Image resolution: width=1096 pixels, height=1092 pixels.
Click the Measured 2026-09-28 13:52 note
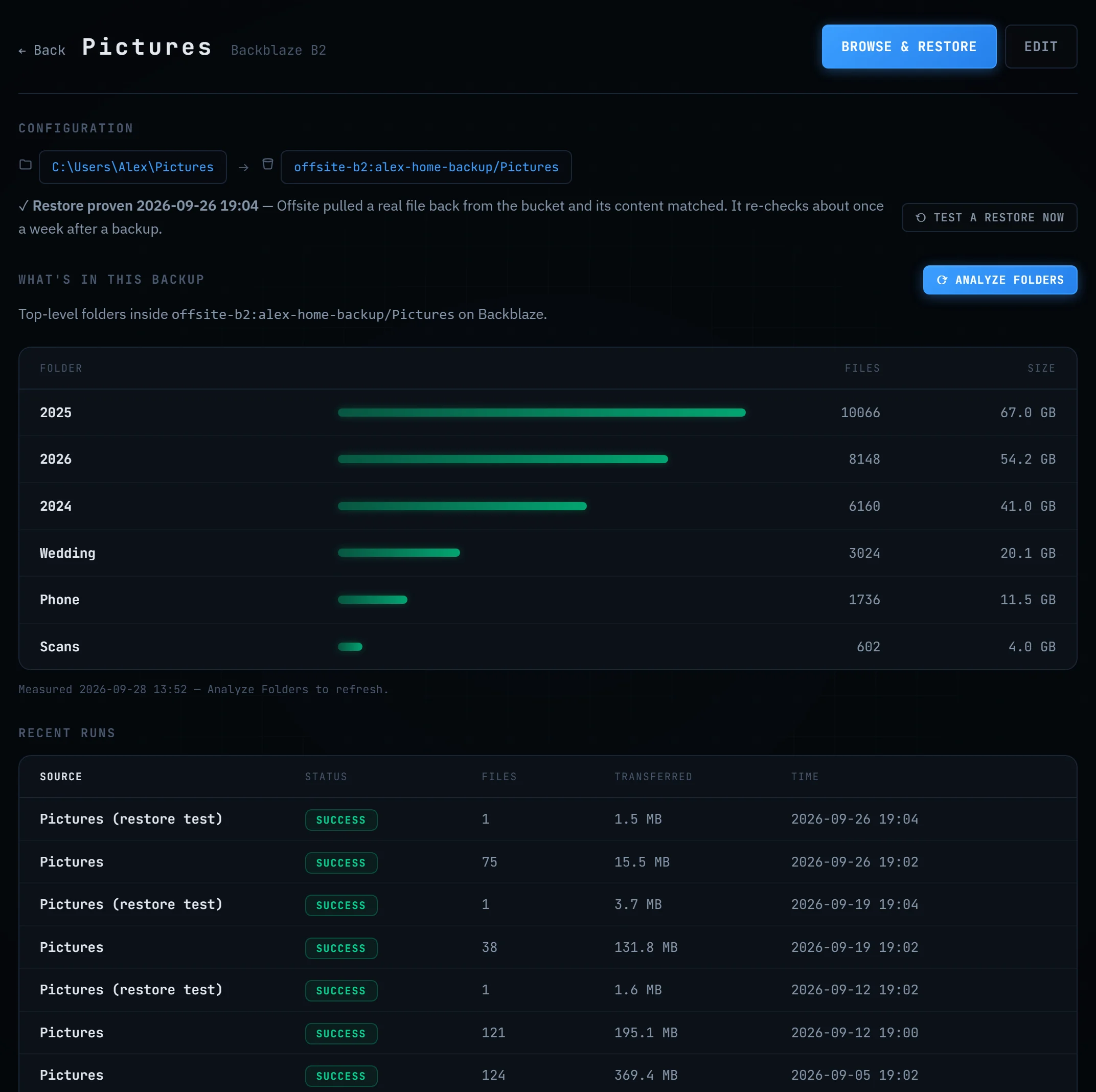click(203, 689)
